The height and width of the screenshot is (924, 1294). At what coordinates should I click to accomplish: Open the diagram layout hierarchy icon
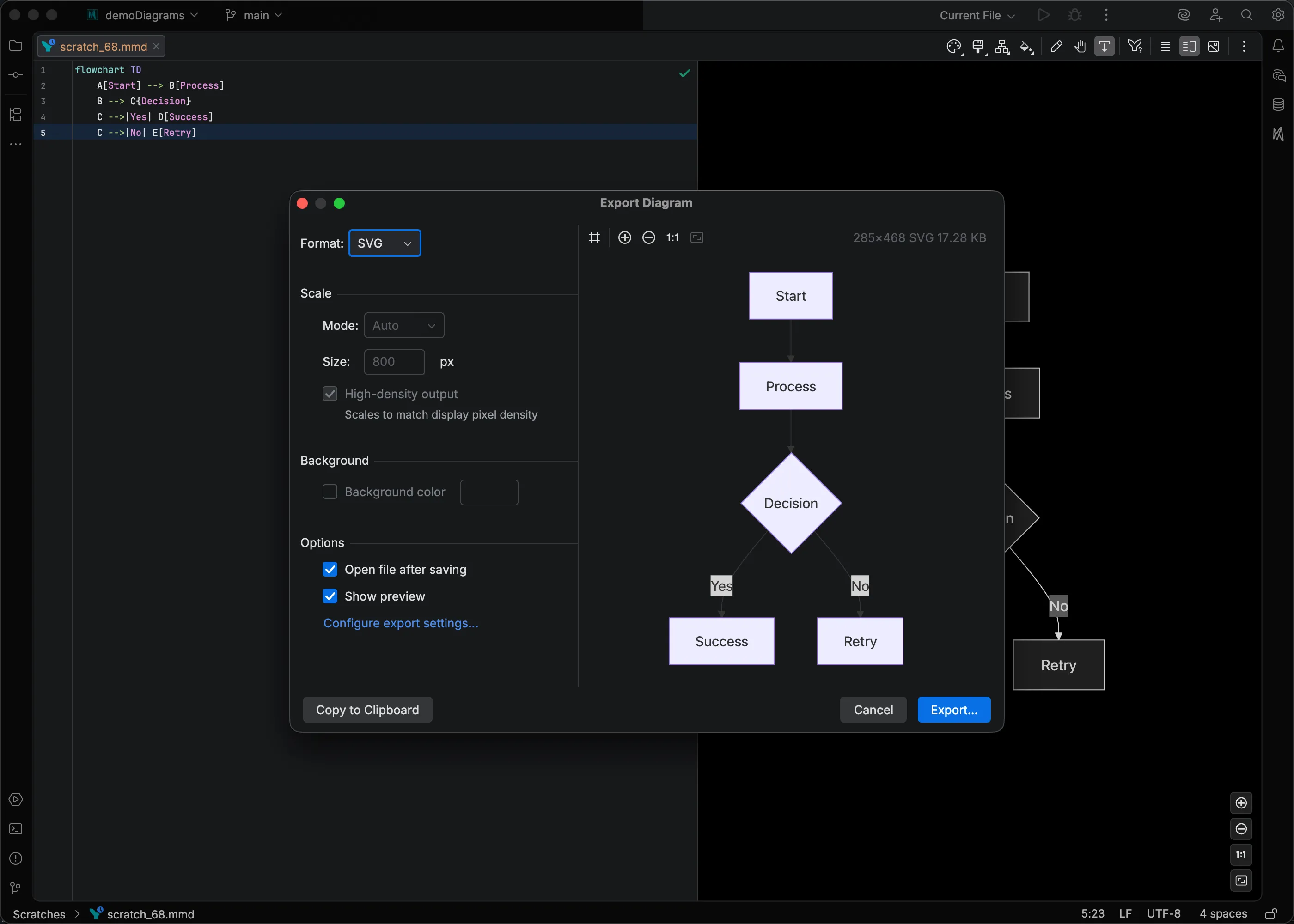coord(1002,47)
